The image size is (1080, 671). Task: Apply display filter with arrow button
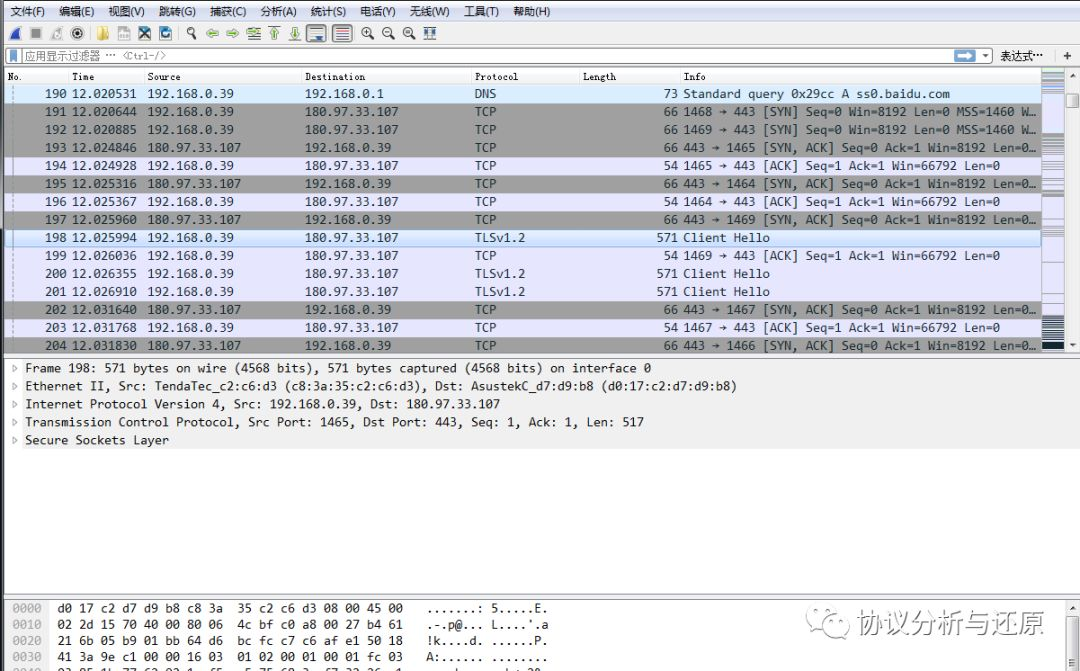[x=964, y=56]
